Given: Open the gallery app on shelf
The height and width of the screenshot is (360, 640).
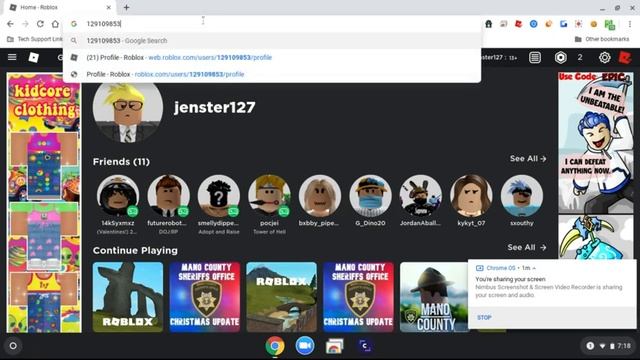Looking at the screenshot, I should 335,346.
